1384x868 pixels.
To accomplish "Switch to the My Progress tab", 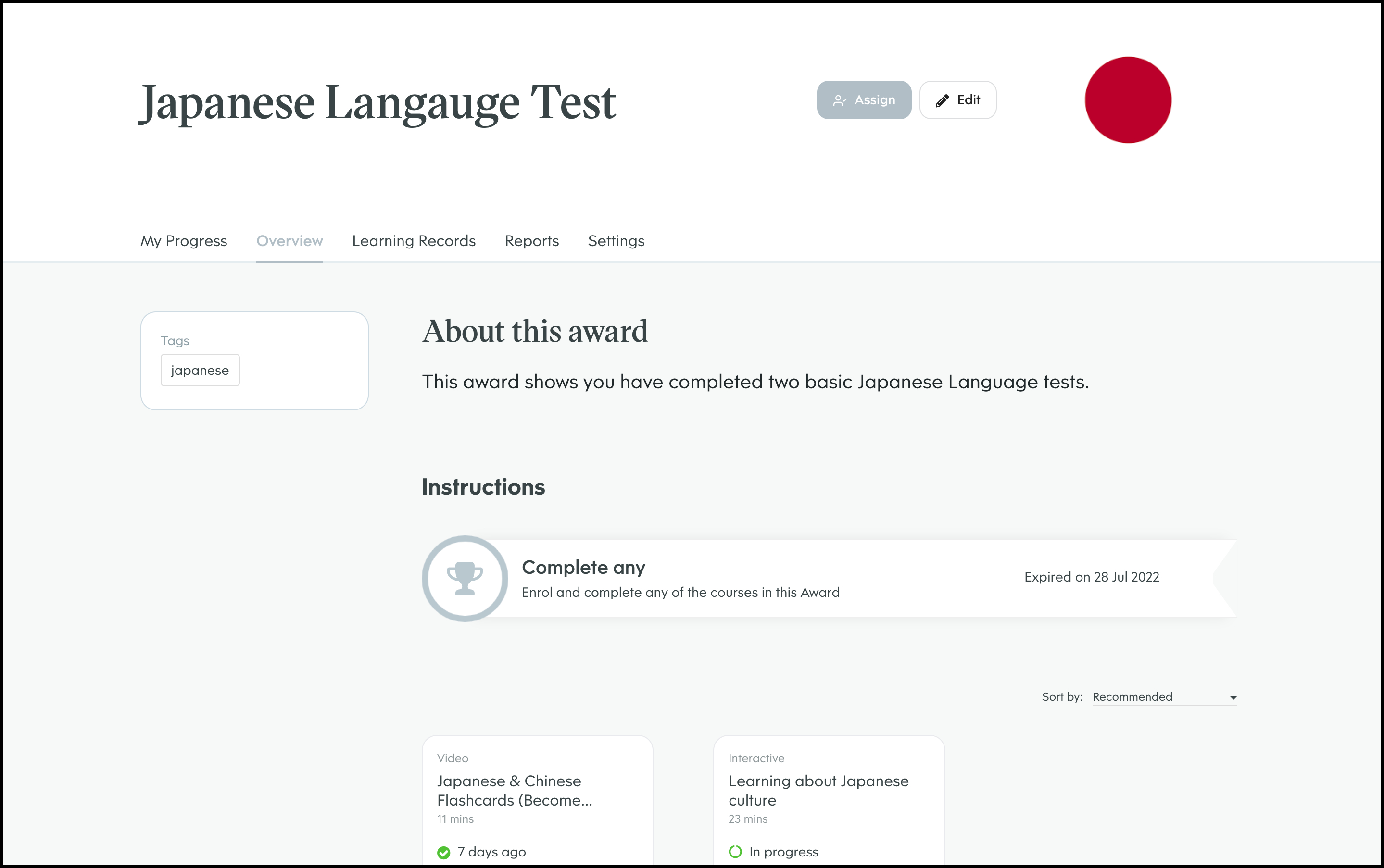I will coord(184,241).
